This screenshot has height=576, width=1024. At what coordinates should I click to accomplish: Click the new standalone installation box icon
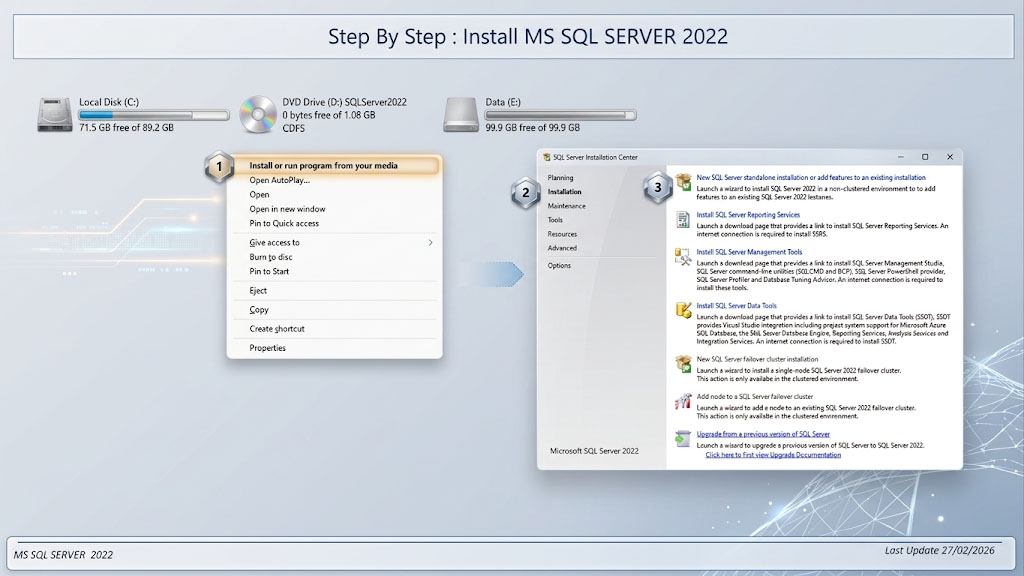pyautogui.click(x=683, y=182)
